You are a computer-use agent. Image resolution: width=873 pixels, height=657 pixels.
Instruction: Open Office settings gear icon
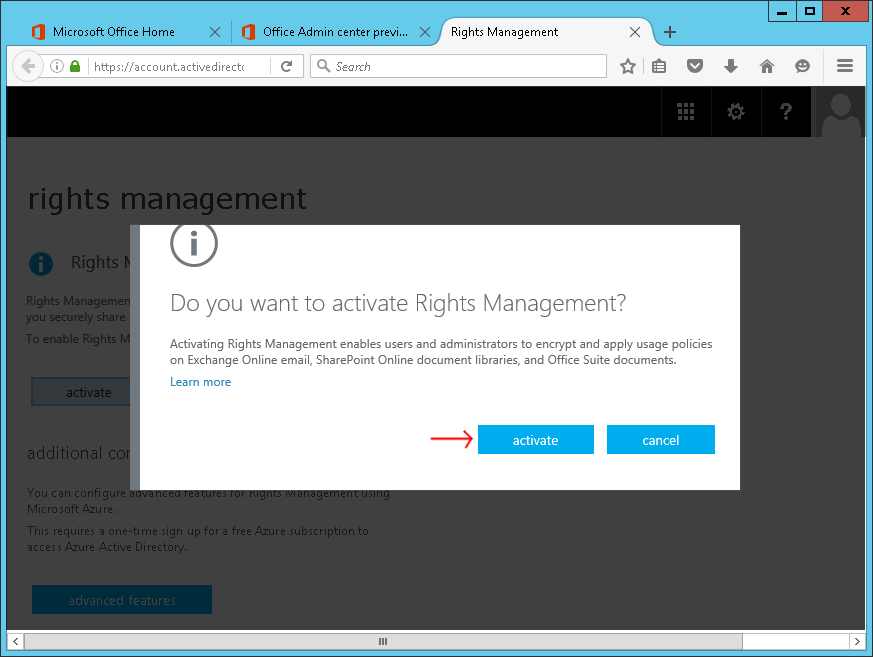tap(736, 111)
